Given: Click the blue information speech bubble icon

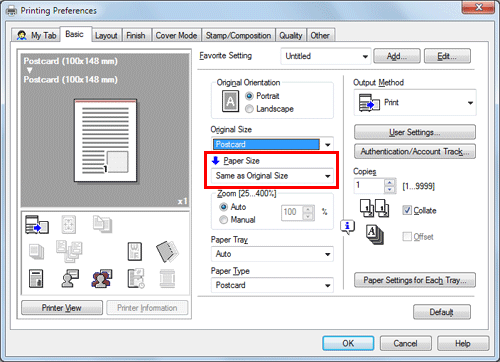Looking at the screenshot, I should coord(347,227).
